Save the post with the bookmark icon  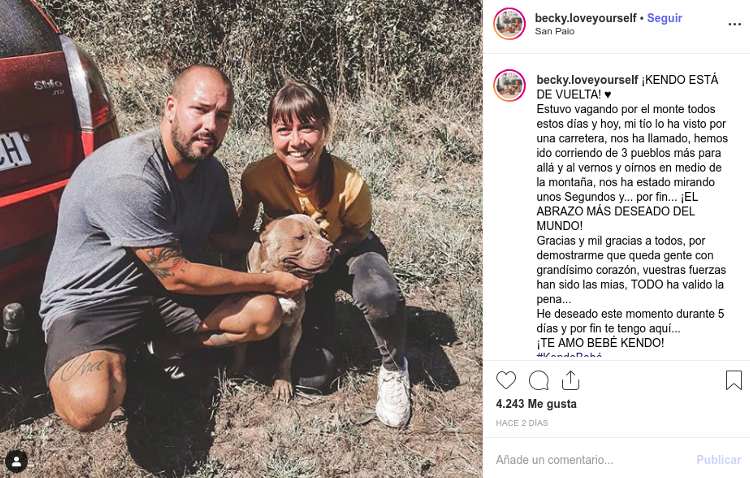pyautogui.click(x=733, y=380)
